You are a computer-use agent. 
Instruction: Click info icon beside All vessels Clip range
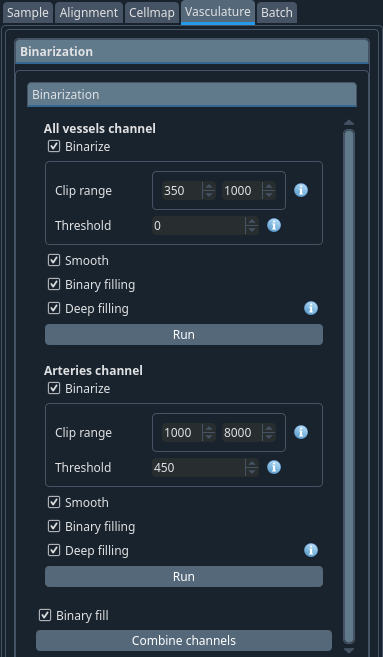pyautogui.click(x=301, y=190)
